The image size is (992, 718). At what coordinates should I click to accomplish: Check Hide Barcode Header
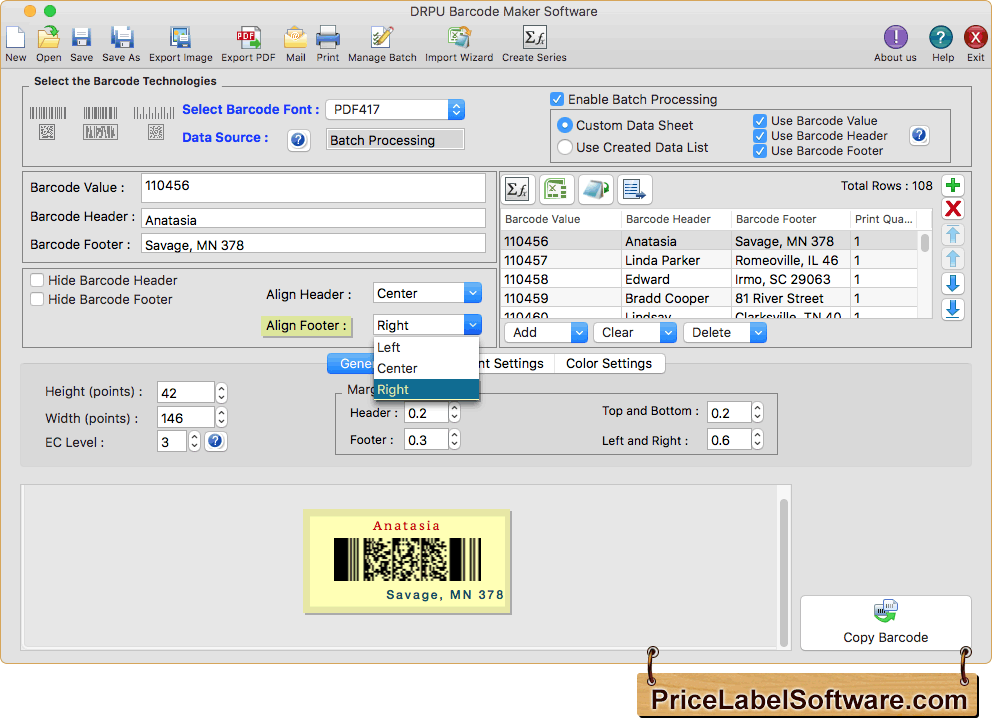pos(37,280)
